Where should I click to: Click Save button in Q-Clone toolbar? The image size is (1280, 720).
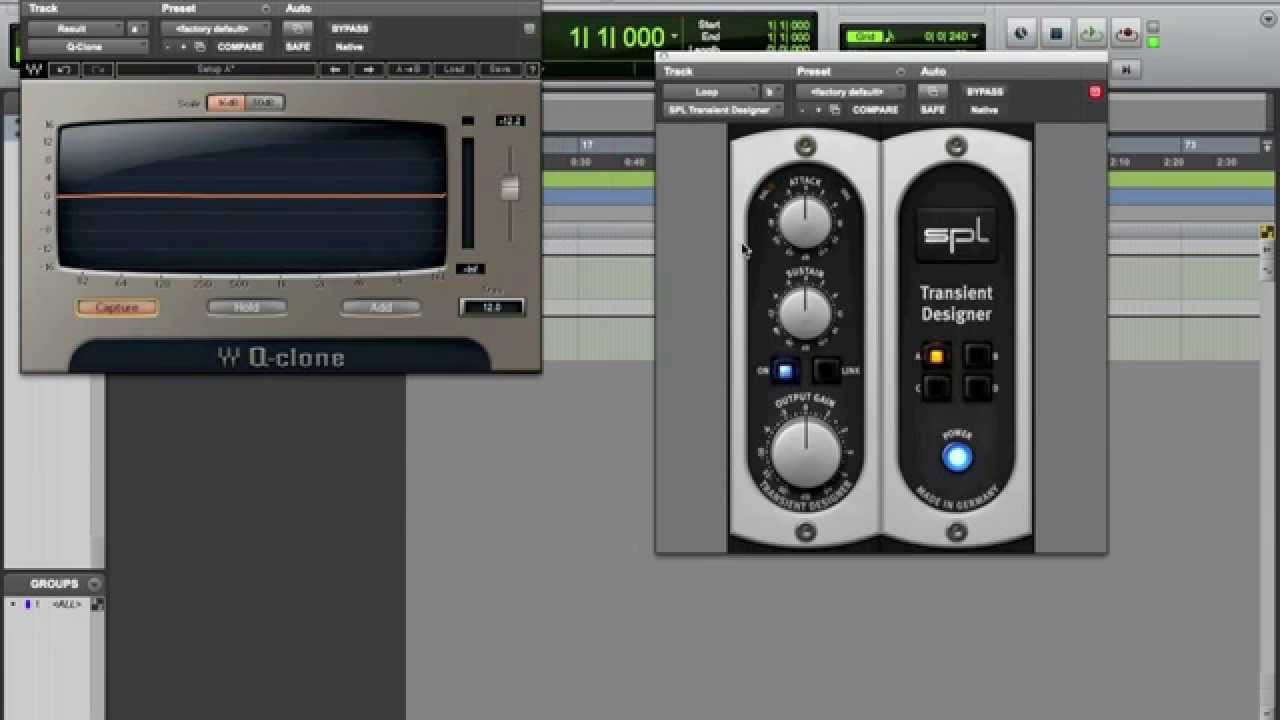point(500,70)
